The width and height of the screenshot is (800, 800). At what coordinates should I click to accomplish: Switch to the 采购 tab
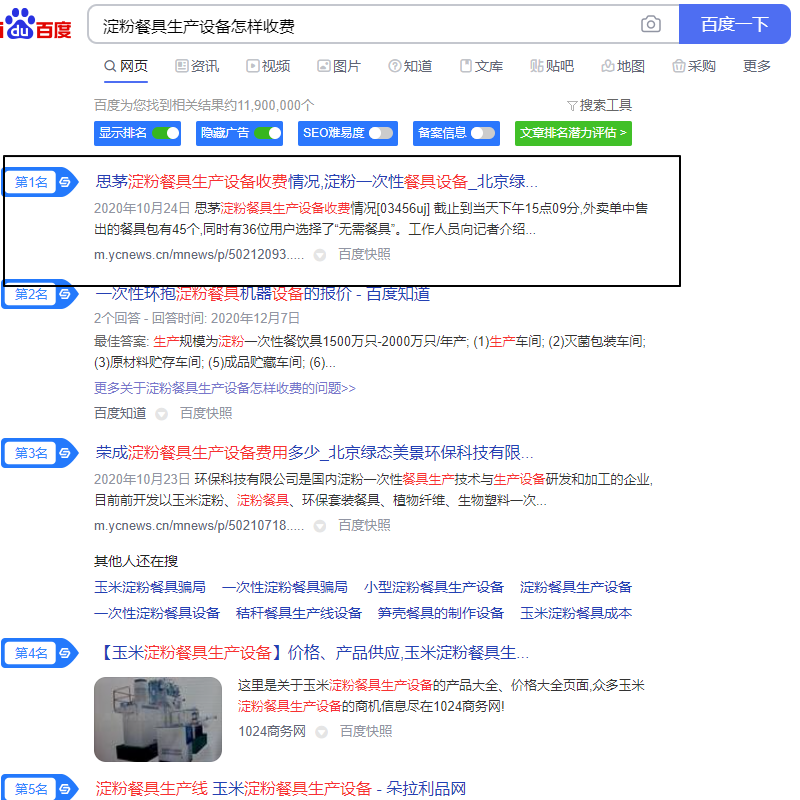(x=694, y=66)
